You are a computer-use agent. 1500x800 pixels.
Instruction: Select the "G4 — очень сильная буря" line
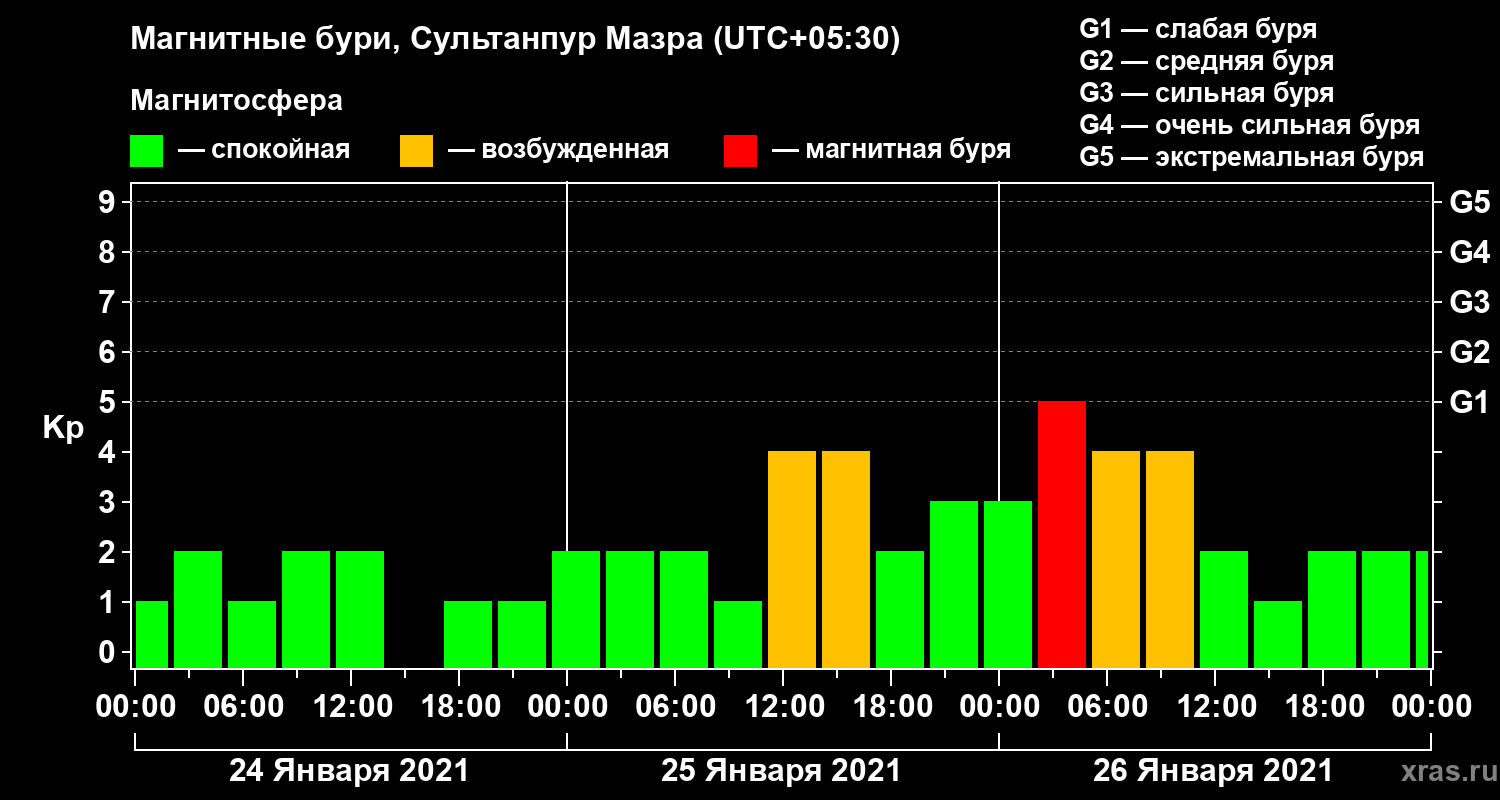(x=1250, y=125)
